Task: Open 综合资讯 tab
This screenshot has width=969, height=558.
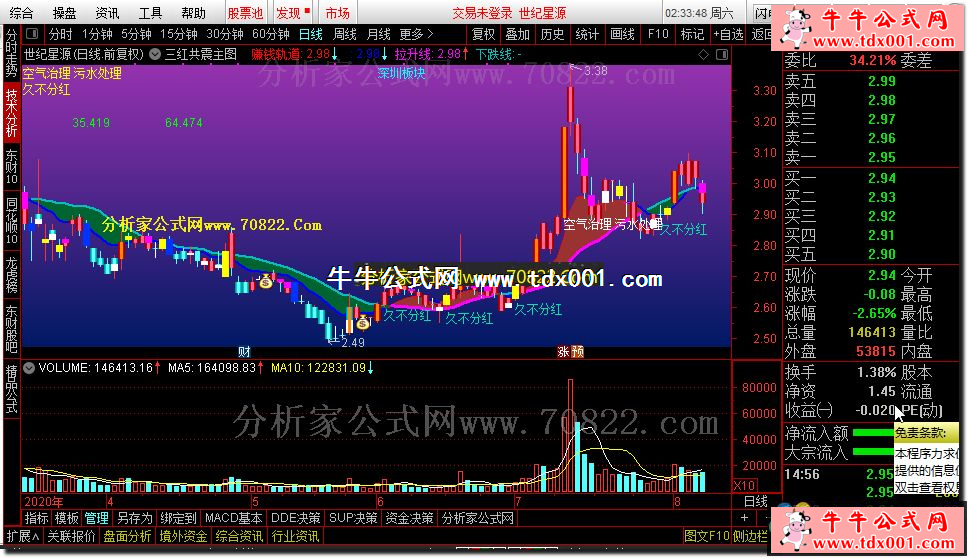Action: pyautogui.click(x=239, y=536)
